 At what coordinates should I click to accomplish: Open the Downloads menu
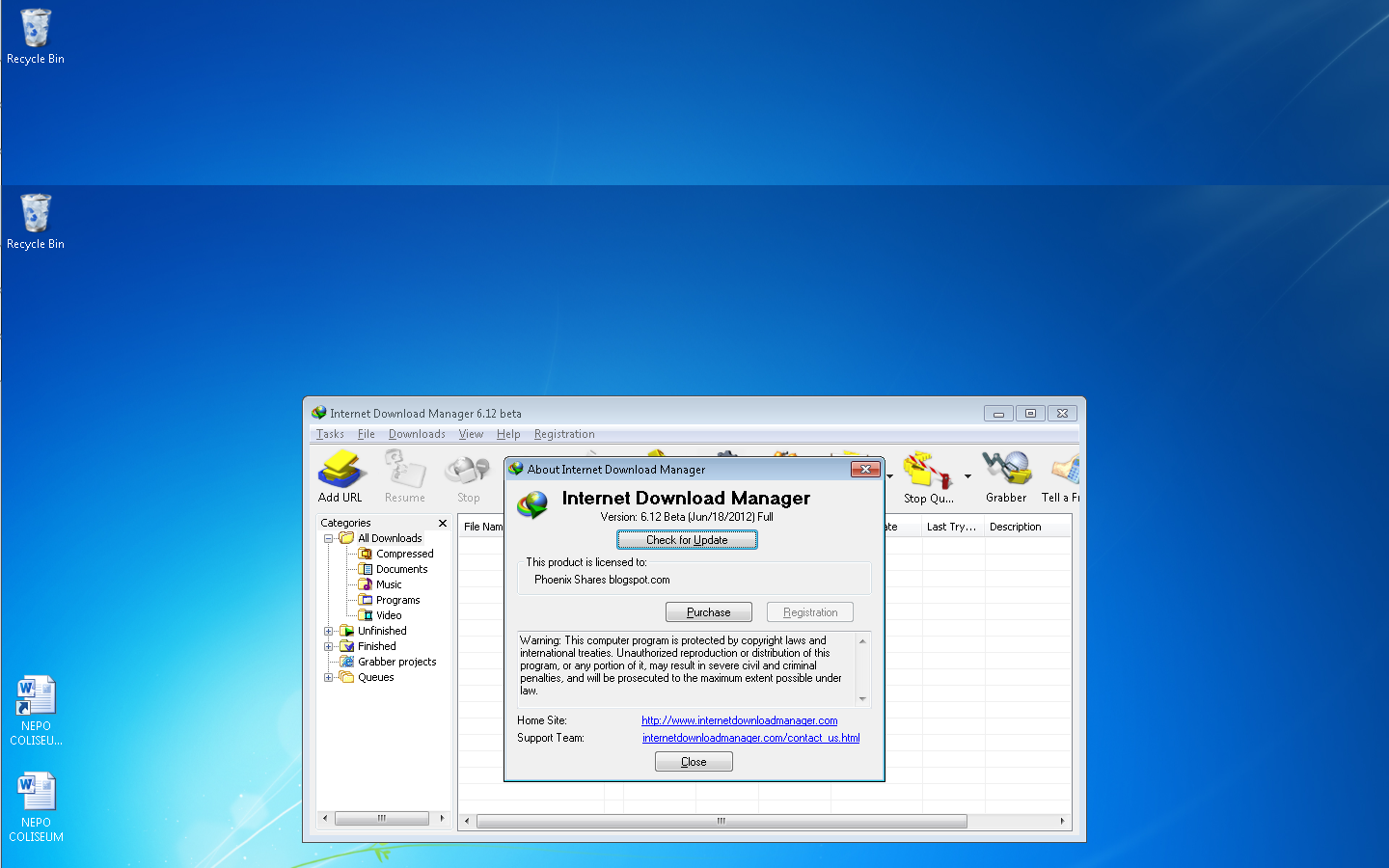[x=417, y=434]
